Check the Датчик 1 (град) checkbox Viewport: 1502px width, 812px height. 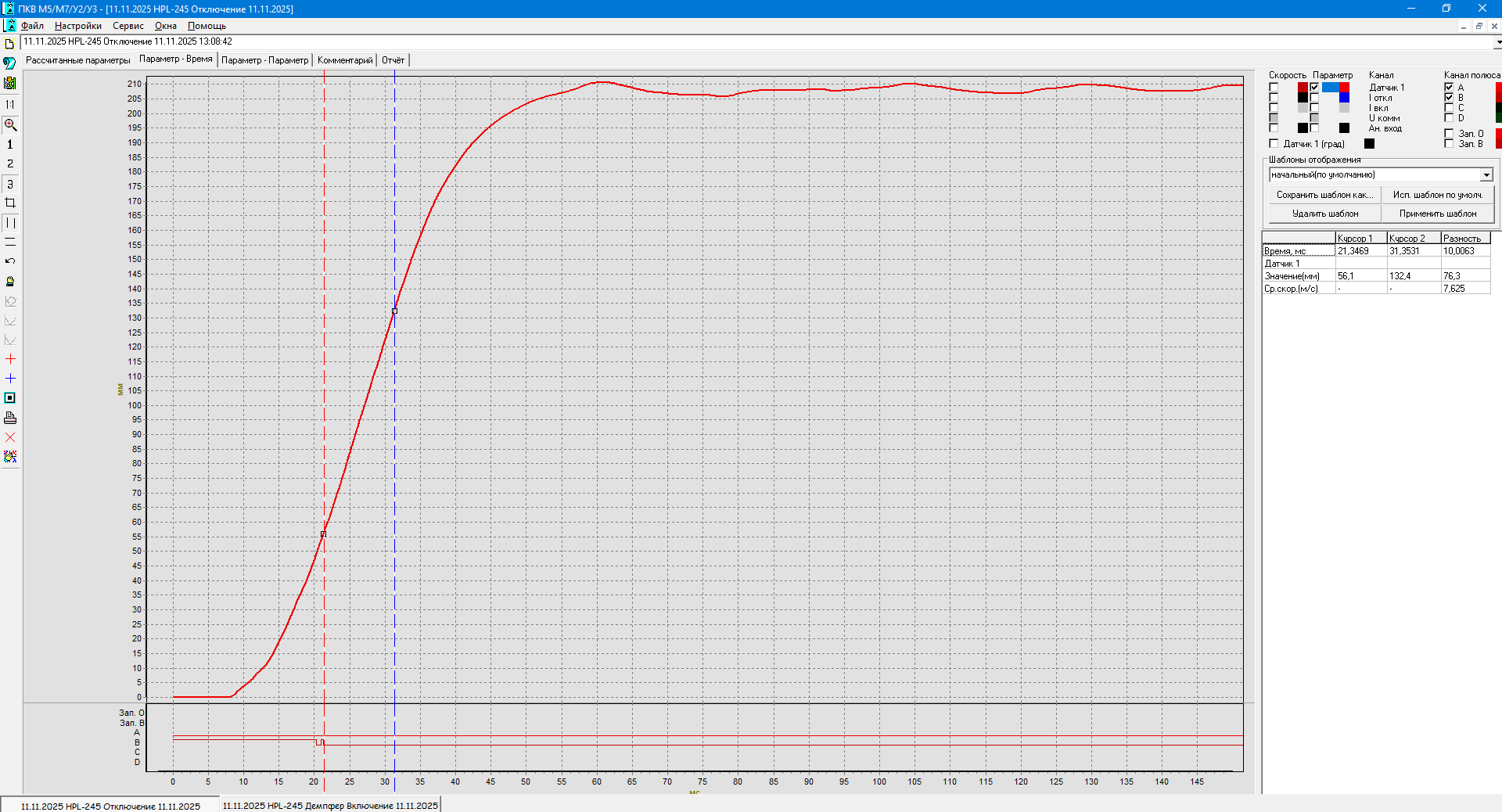[x=1274, y=144]
